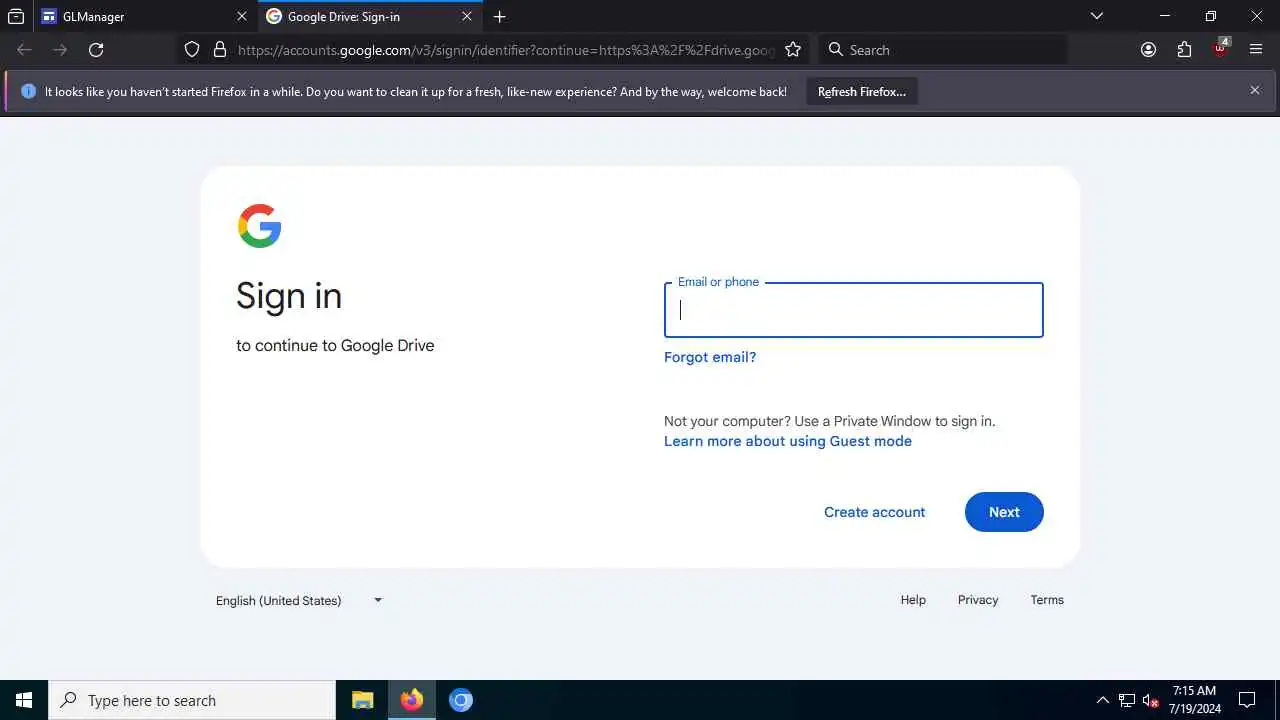The image size is (1280, 720).
Task: Click the address bar URL
Action: click(x=506, y=50)
